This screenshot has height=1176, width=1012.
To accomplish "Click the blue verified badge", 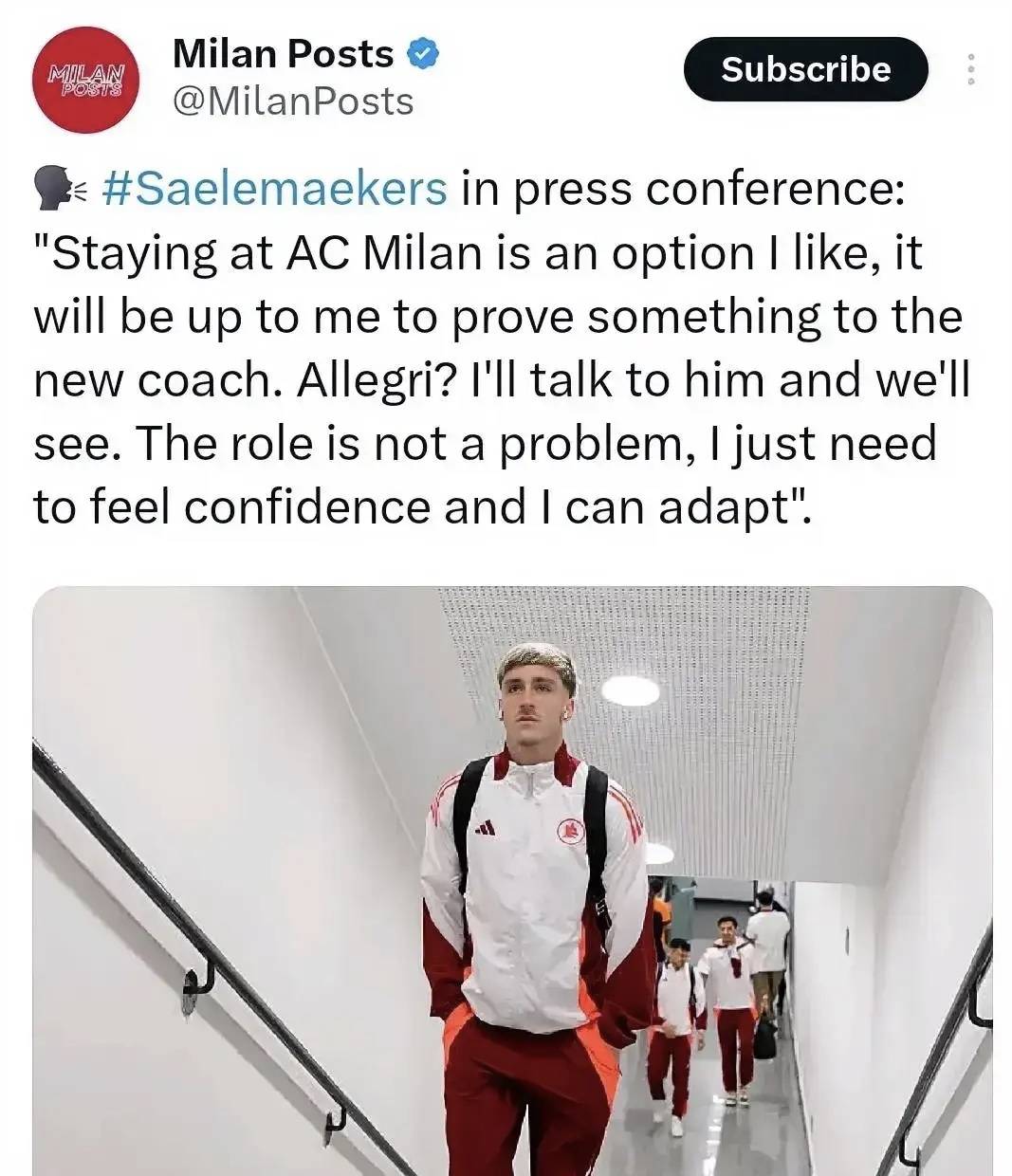I will point(423,54).
